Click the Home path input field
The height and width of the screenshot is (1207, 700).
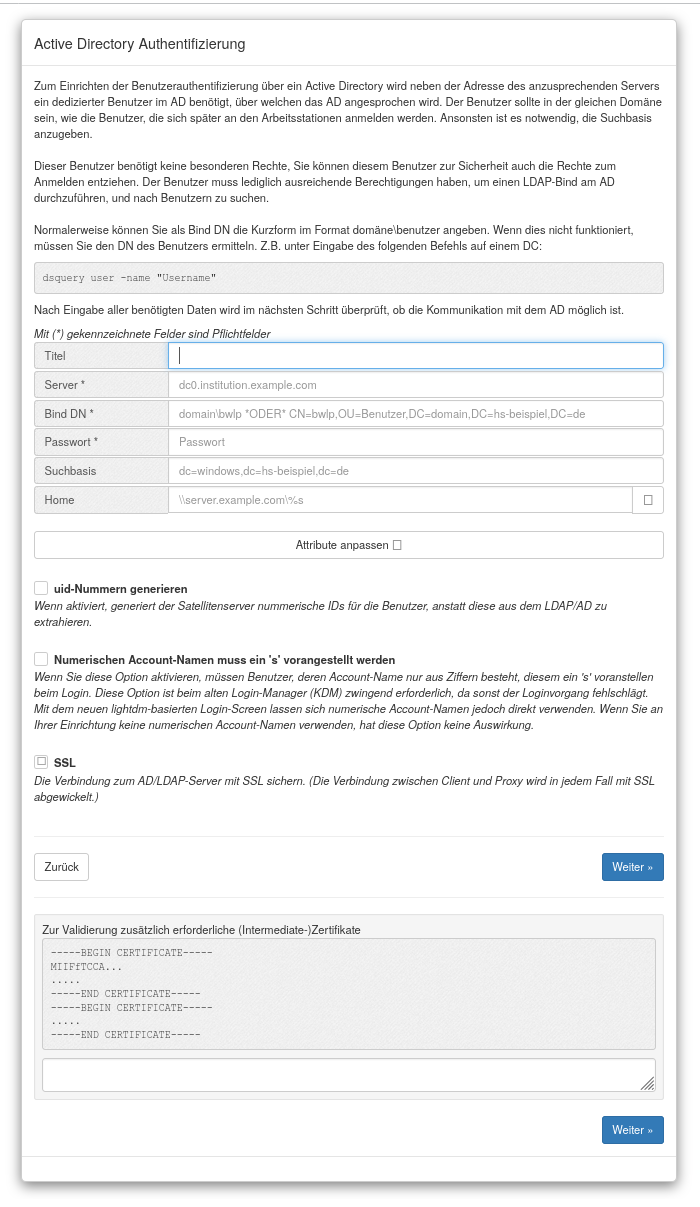(400, 500)
